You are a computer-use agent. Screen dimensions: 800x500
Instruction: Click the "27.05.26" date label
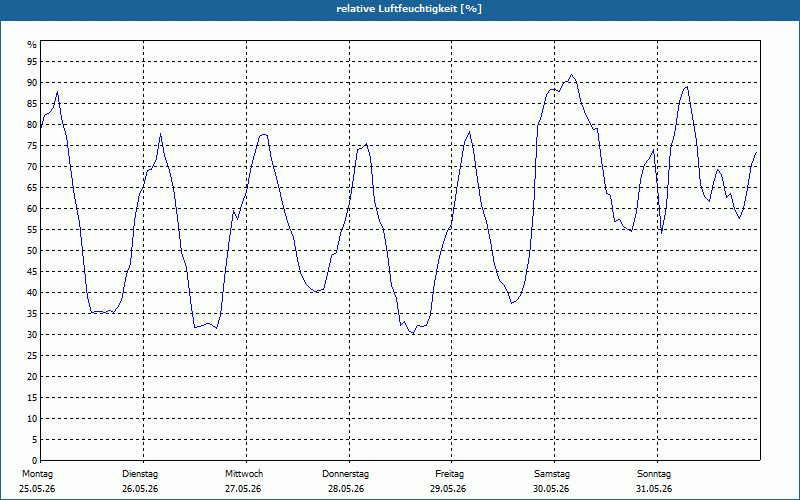coord(243,489)
